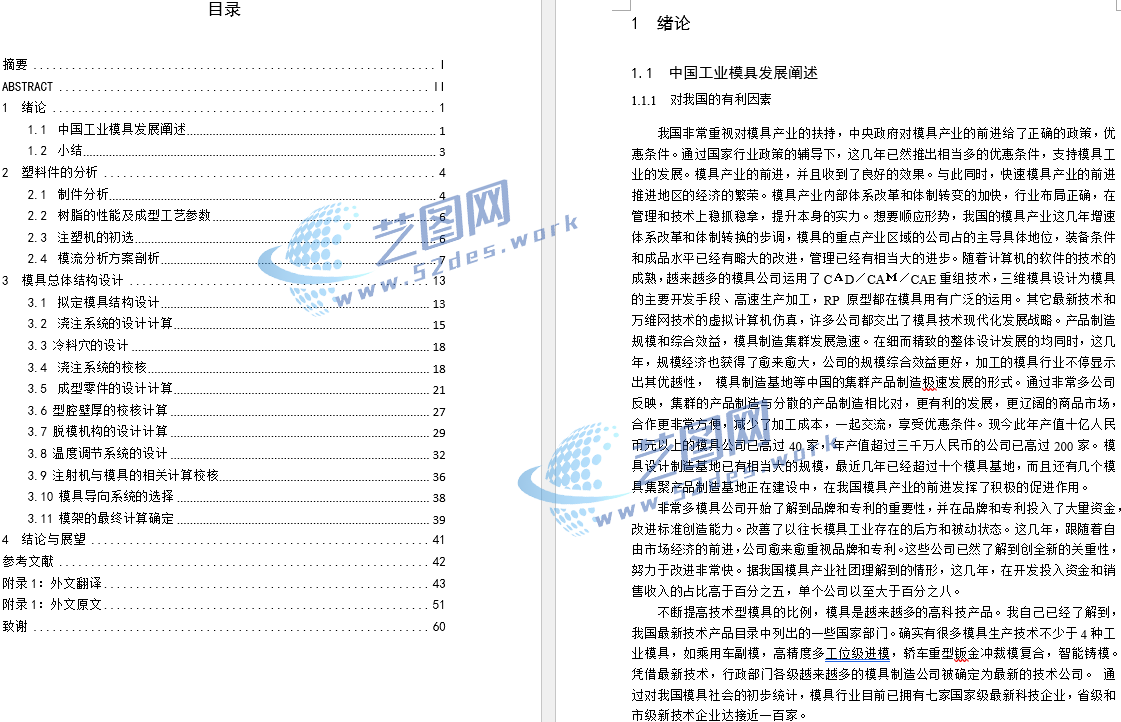Viewport: 1121px width, 722px height.
Task: Click the chapter heading '1 绪论' on right page
Action: pos(661,24)
